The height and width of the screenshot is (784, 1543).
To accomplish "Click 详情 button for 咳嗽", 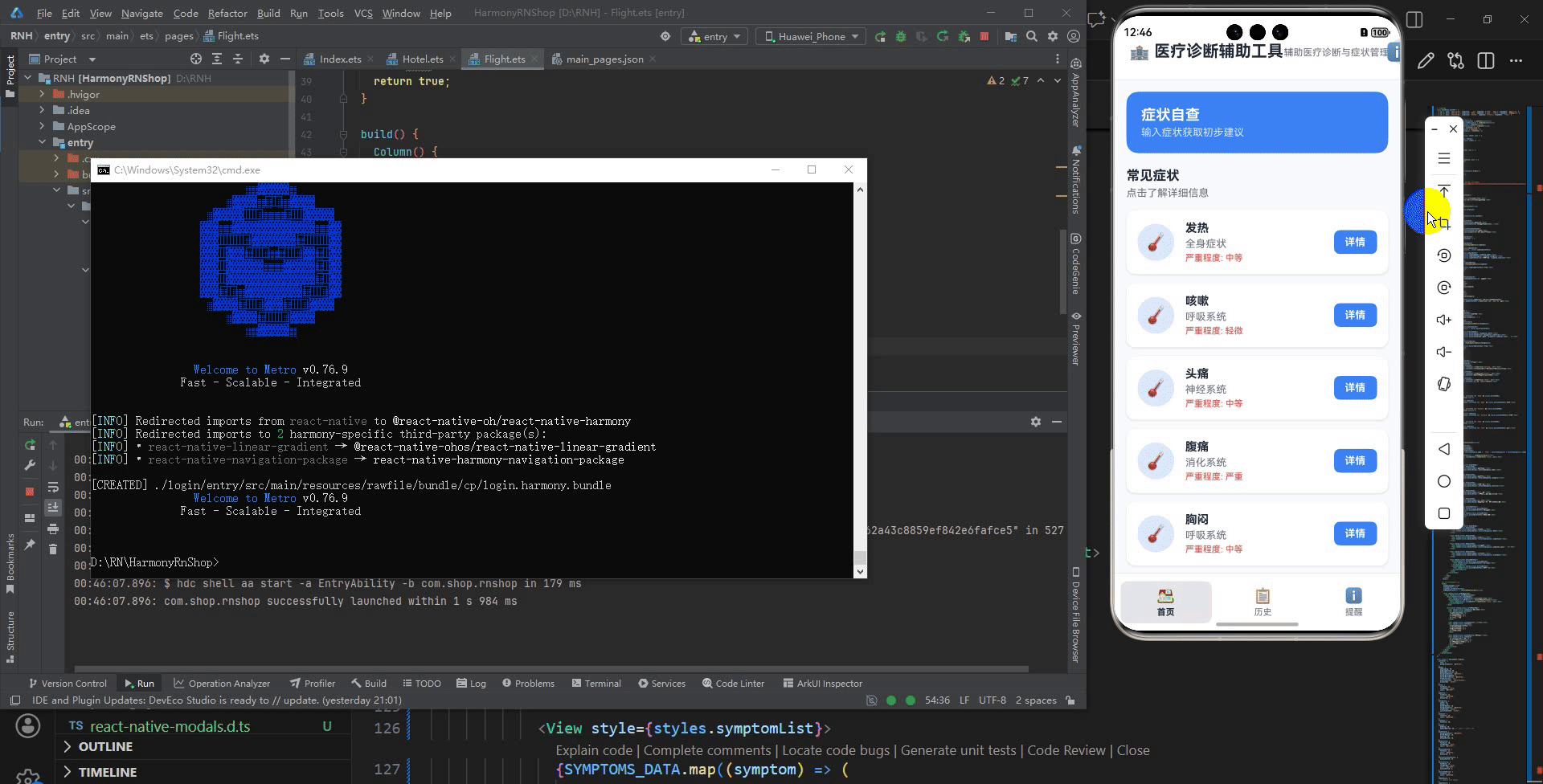I will [1355, 315].
